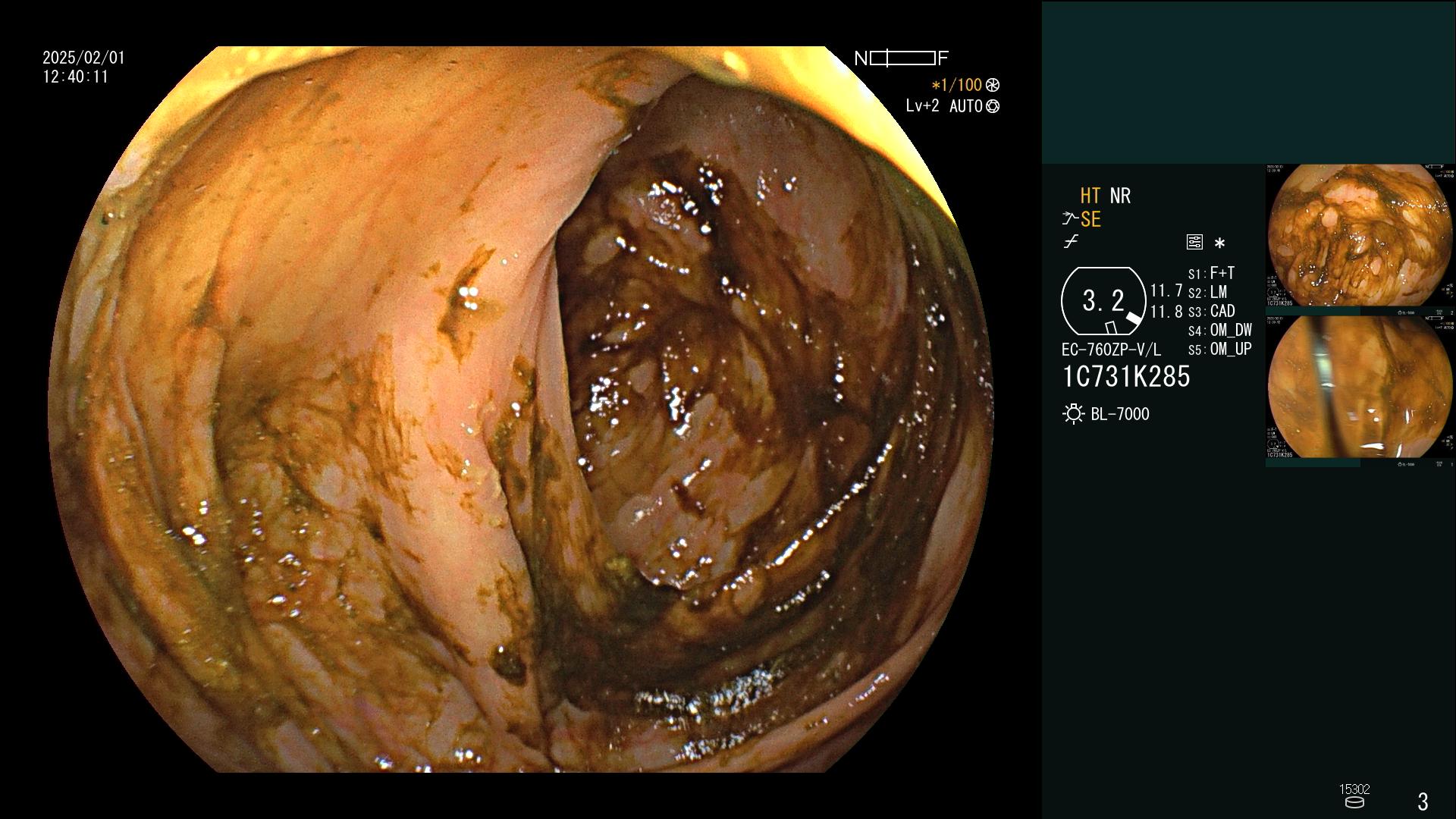Open the bottom captured image thumbnail
Viewport: 1456px width, 819px height.
pos(1360,387)
